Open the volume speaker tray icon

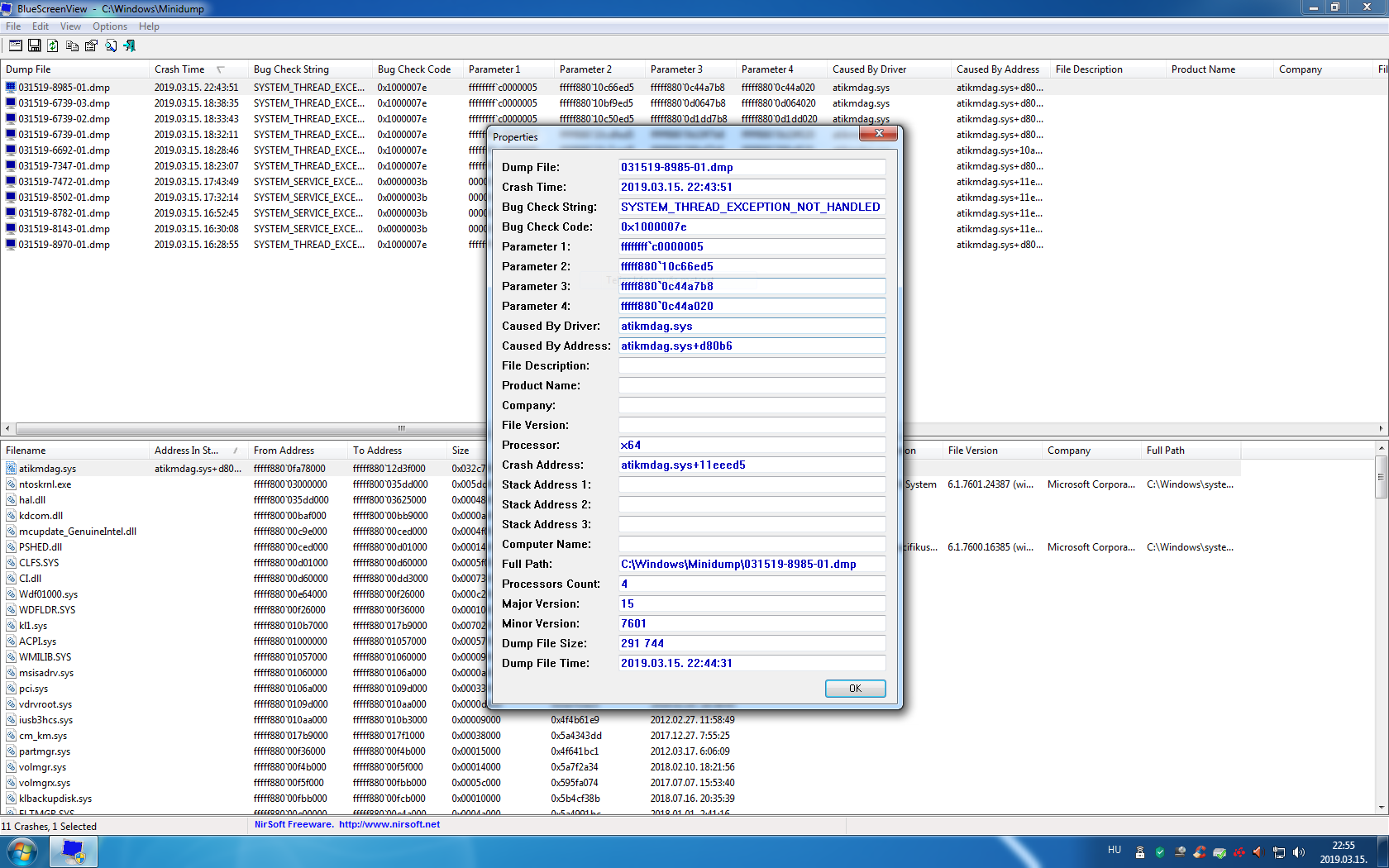click(x=1299, y=852)
